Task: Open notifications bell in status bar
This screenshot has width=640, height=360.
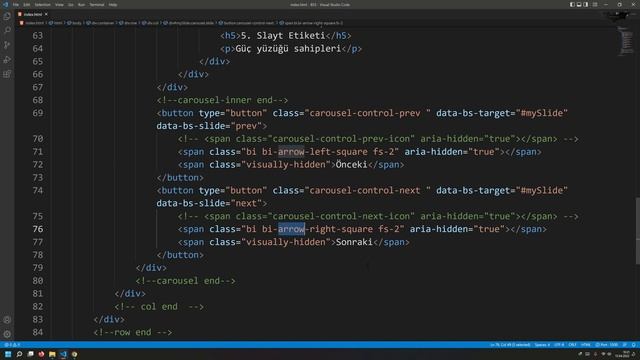Action: coord(633,345)
